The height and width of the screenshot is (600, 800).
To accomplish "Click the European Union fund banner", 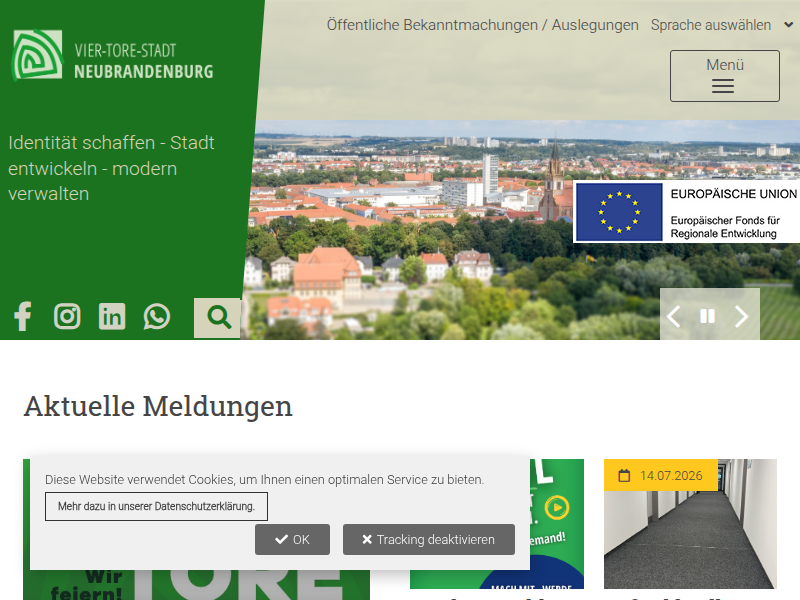I will click(686, 211).
